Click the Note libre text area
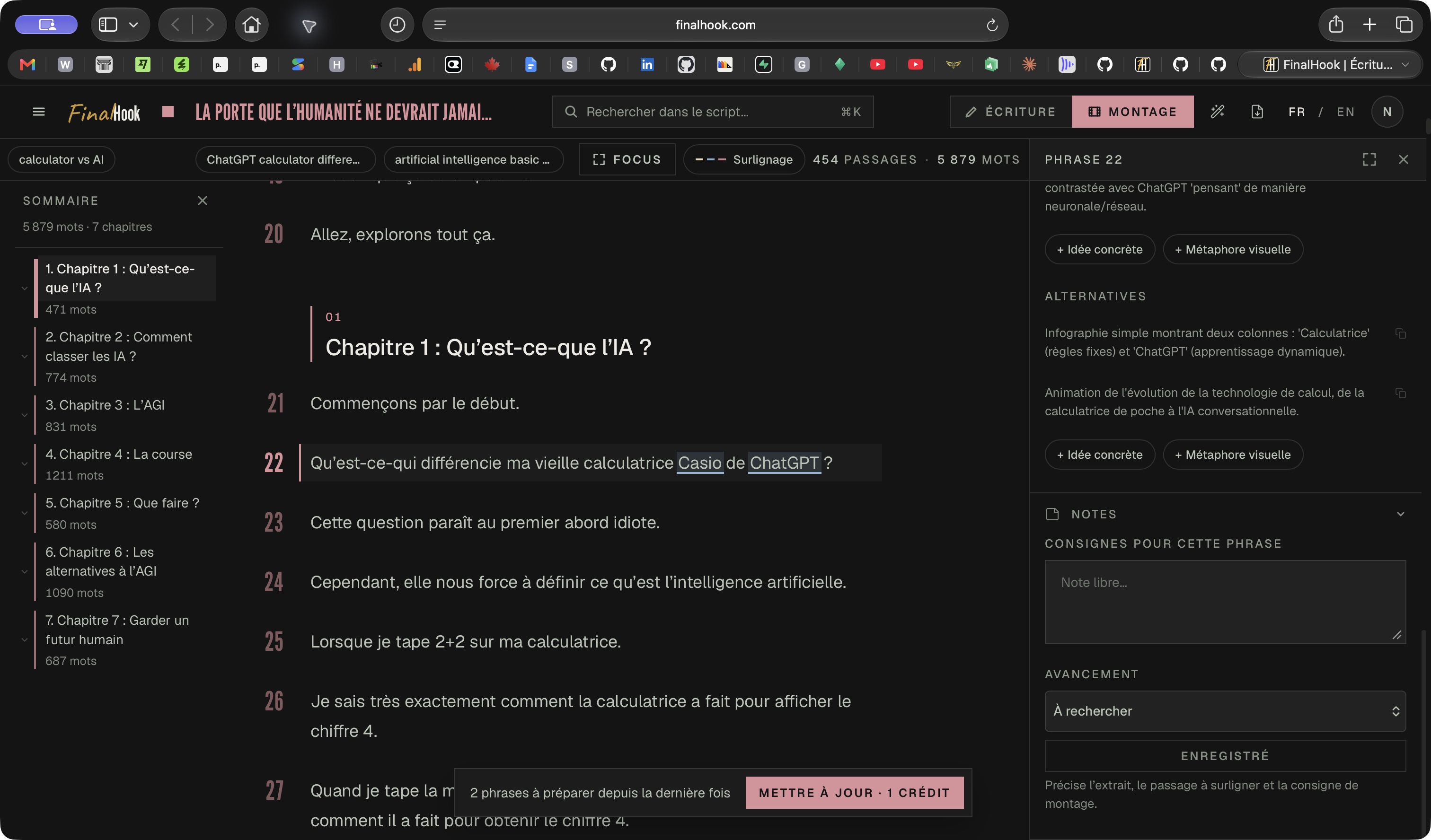The height and width of the screenshot is (840, 1431). point(1225,602)
